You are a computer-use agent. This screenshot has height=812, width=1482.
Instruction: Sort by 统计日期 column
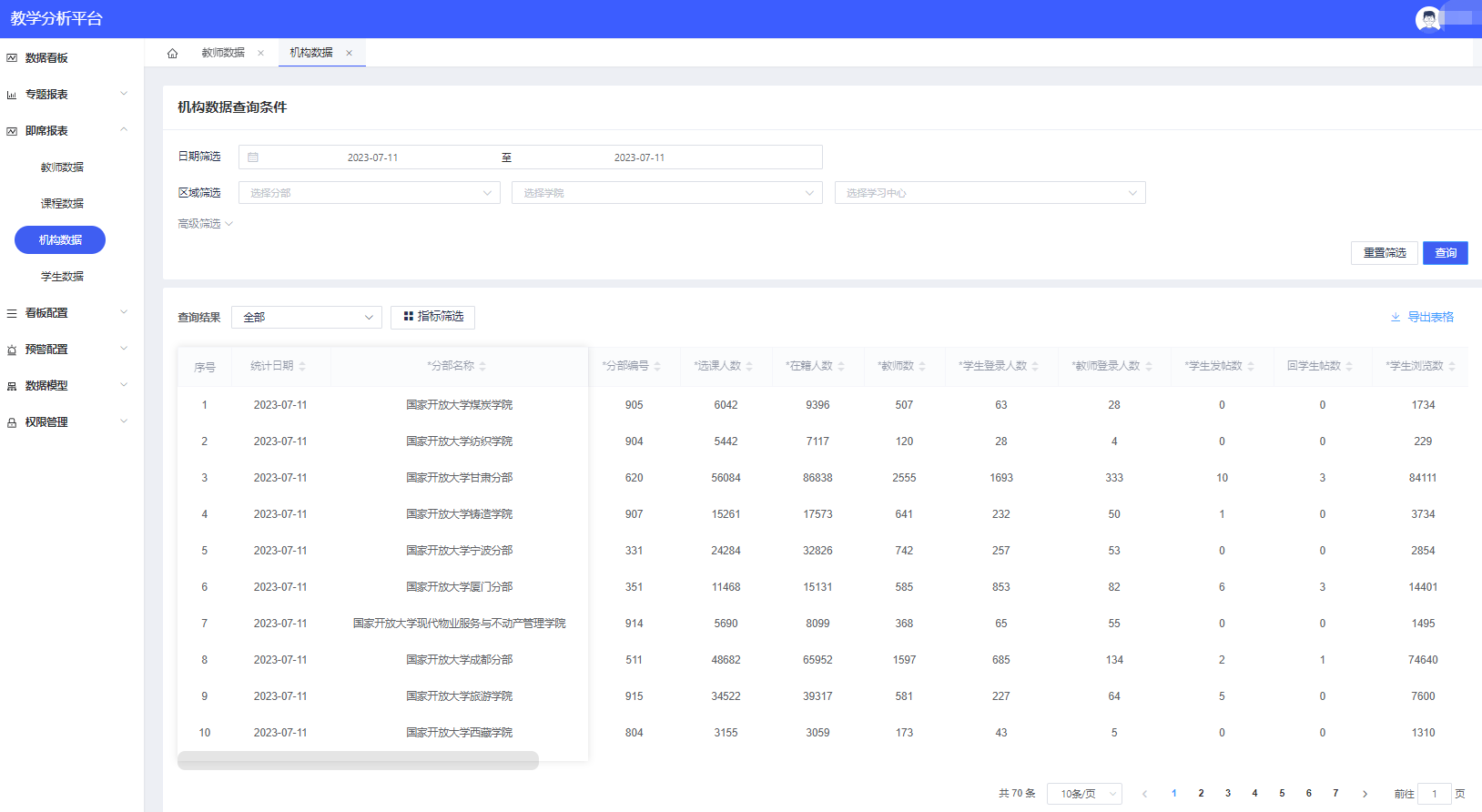[x=302, y=366]
